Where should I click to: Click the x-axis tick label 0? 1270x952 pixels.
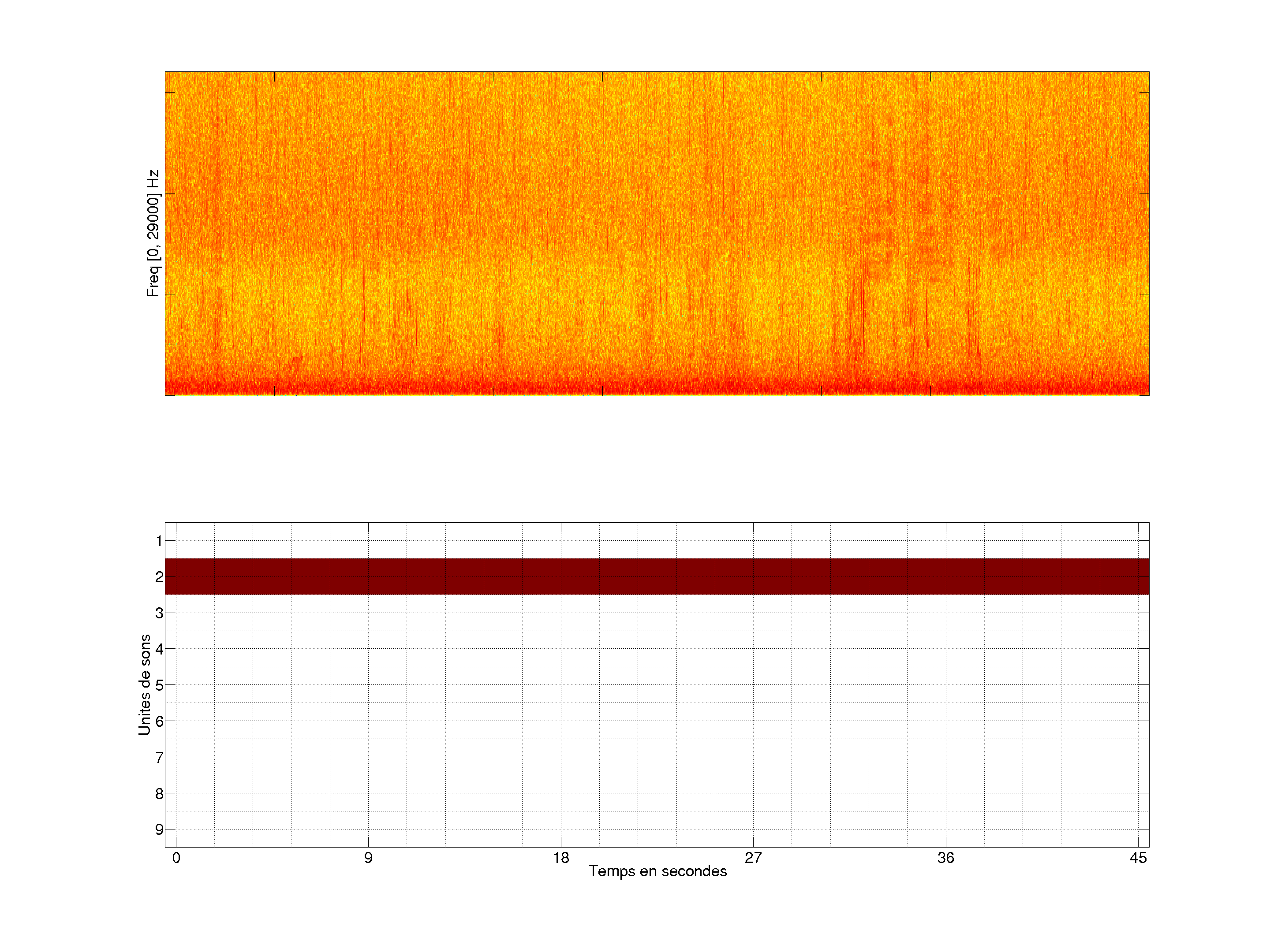176,858
